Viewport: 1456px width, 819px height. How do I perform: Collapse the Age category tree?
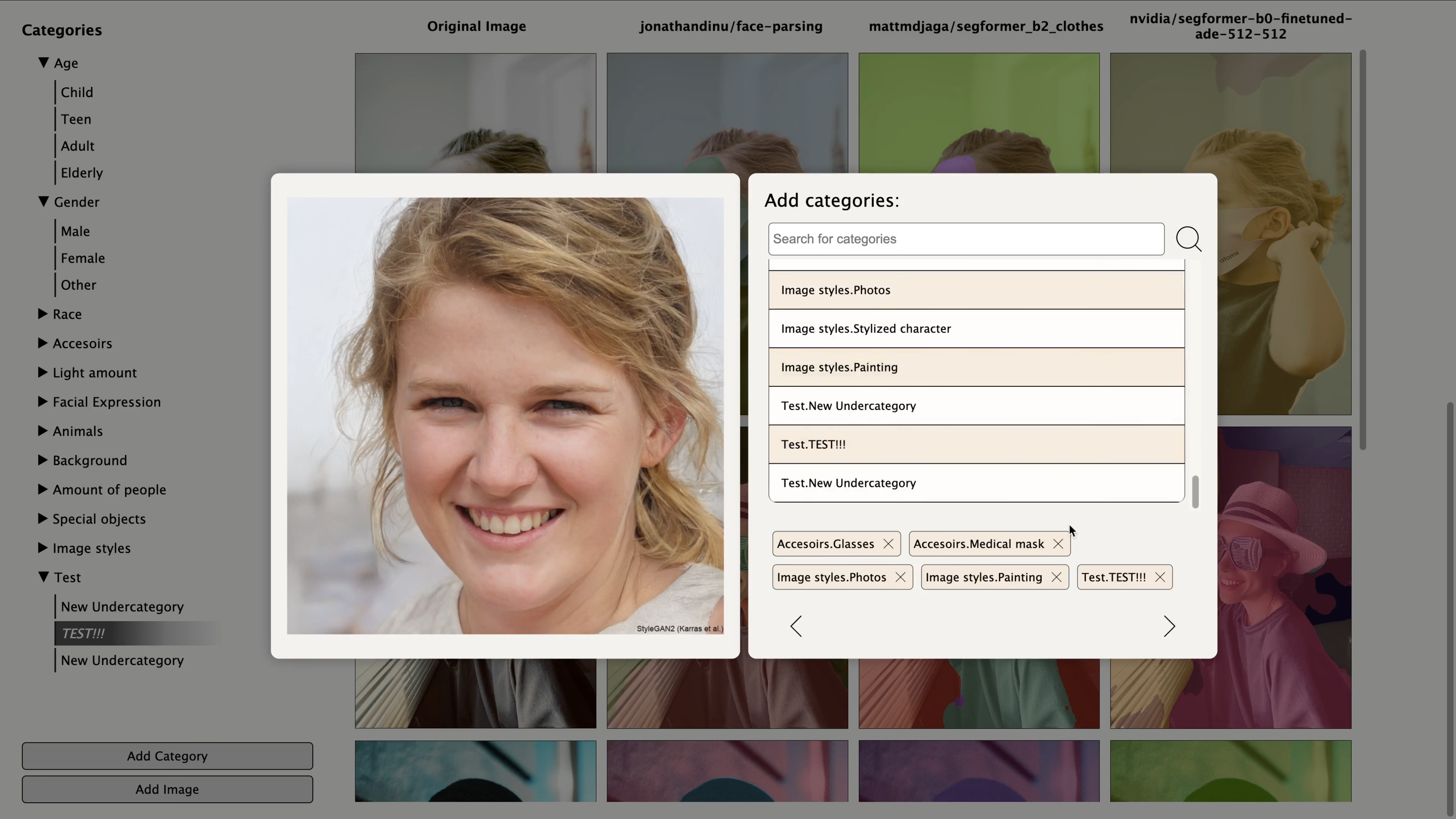coord(44,63)
